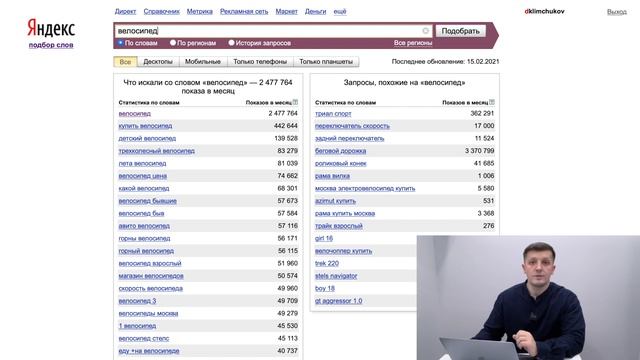This screenshot has width=640, height=360.
Task: Open the boy 18 similar query
Action: tap(325, 288)
